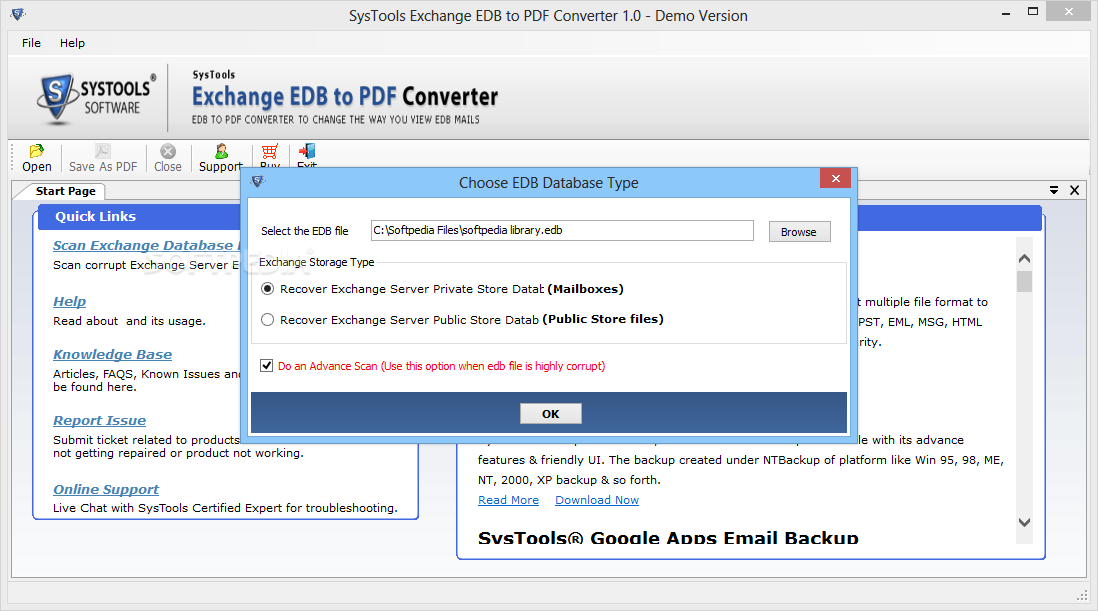Minimize the main application window

(1006, 12)
